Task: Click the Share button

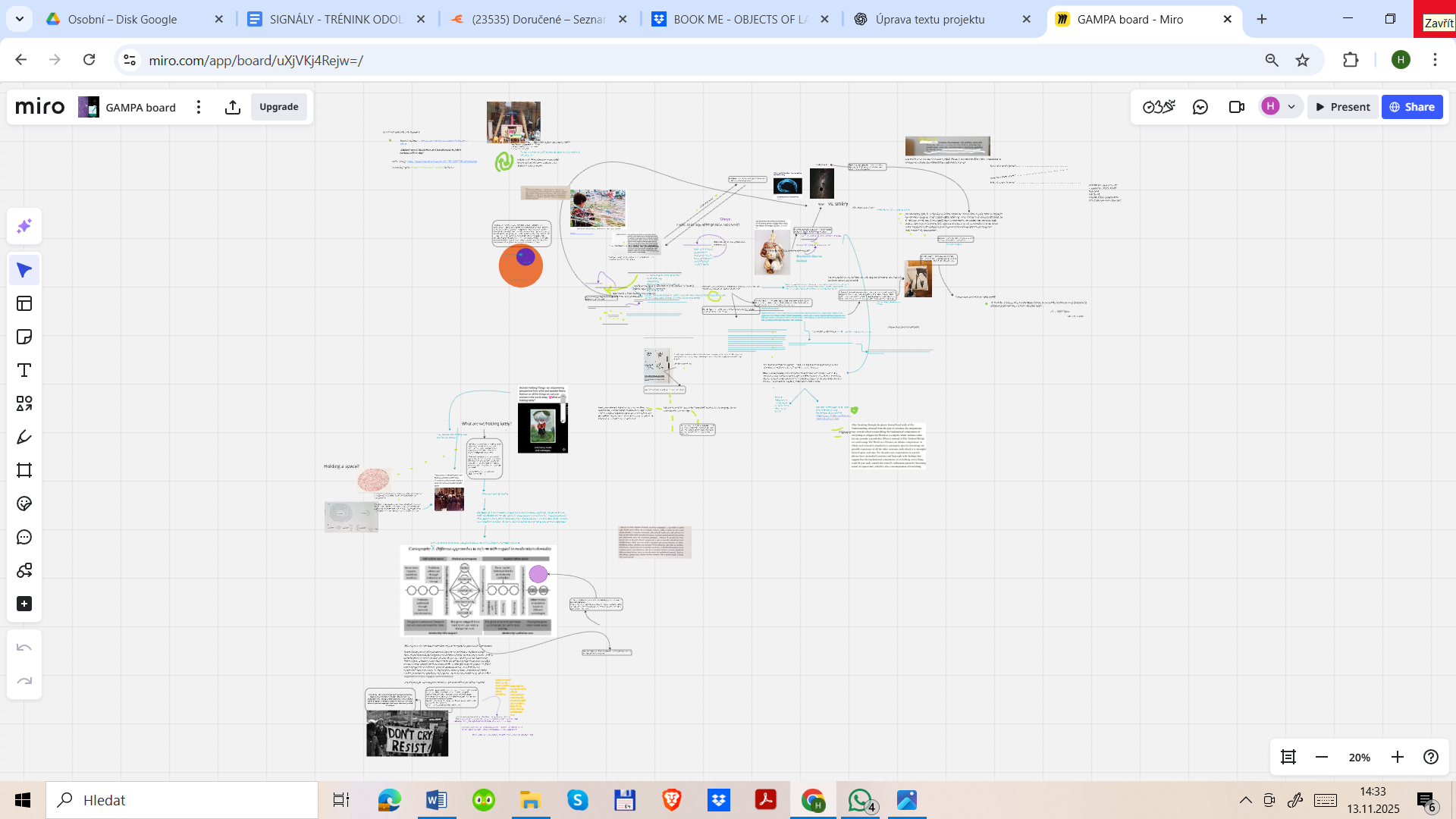Action: coord(1412,107)
